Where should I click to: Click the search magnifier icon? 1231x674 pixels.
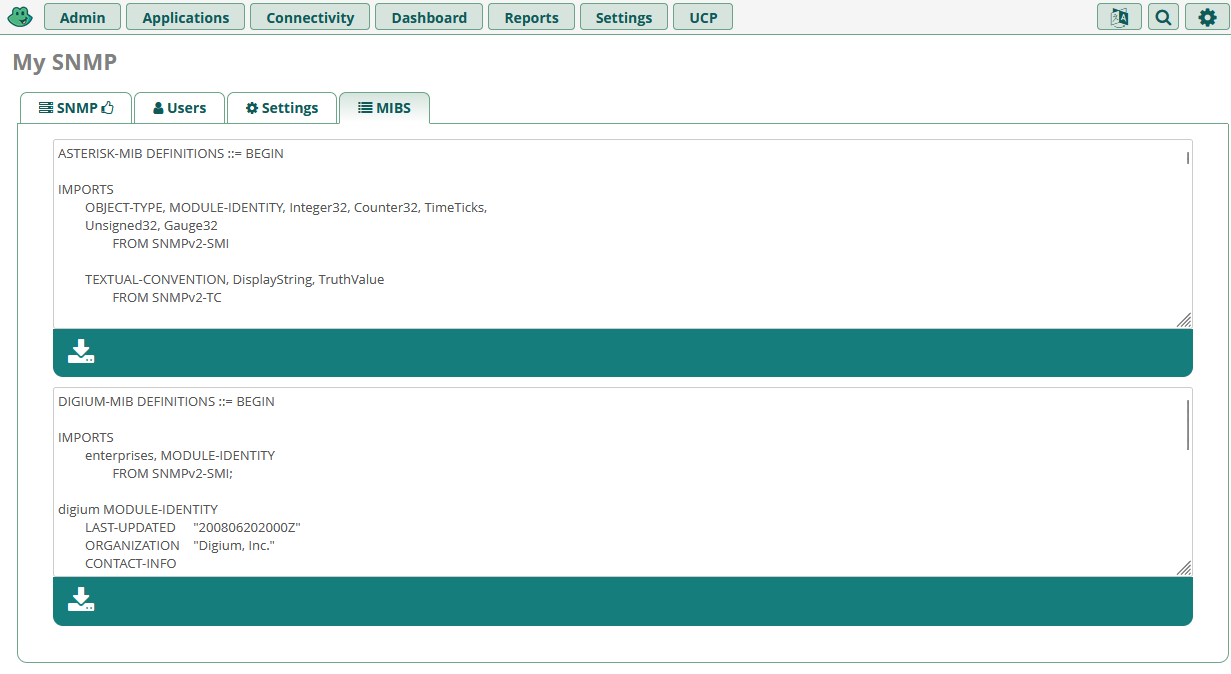point(1163,17)
